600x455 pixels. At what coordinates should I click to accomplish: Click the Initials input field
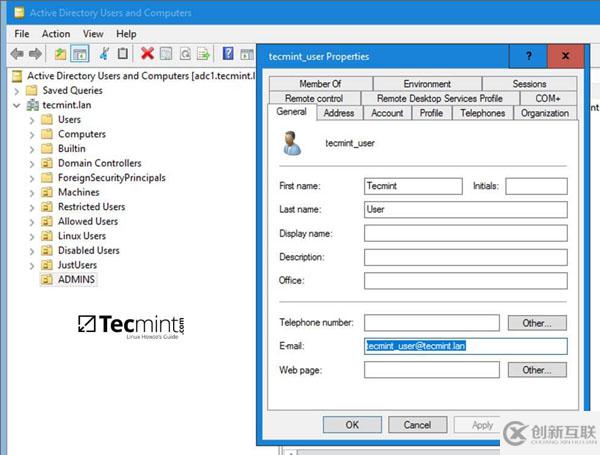(536, 186)
